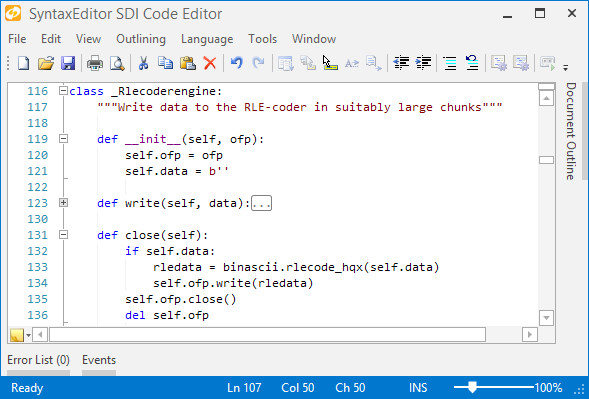Click the grayed document-with-arrow icon
This screenshot has width=589, height=399.
coord(374,63)
